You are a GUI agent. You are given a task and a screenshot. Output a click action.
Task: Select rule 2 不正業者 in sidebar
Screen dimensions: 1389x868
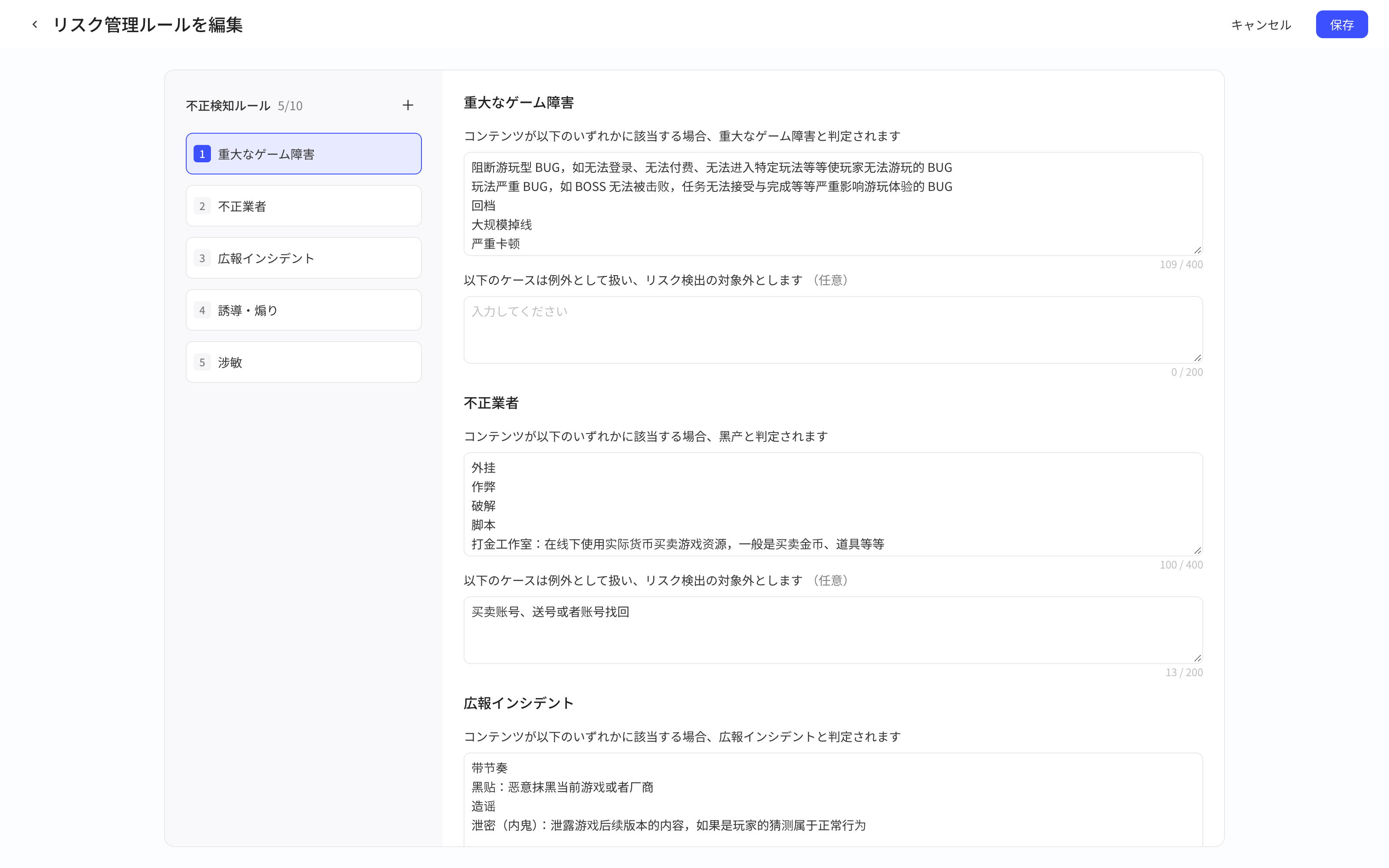[304, 206]
